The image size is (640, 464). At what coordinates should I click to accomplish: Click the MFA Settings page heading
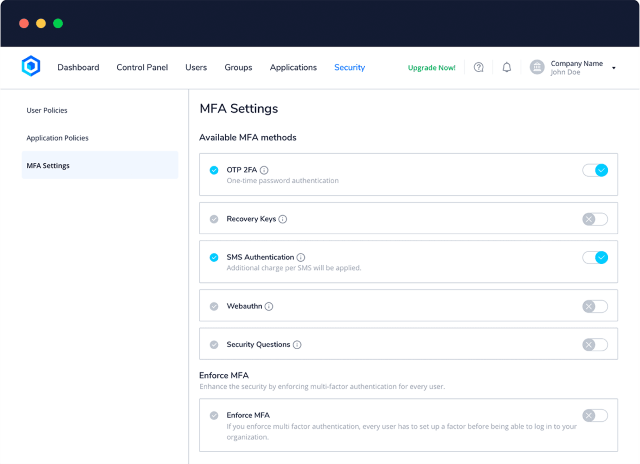pos(239,109)
